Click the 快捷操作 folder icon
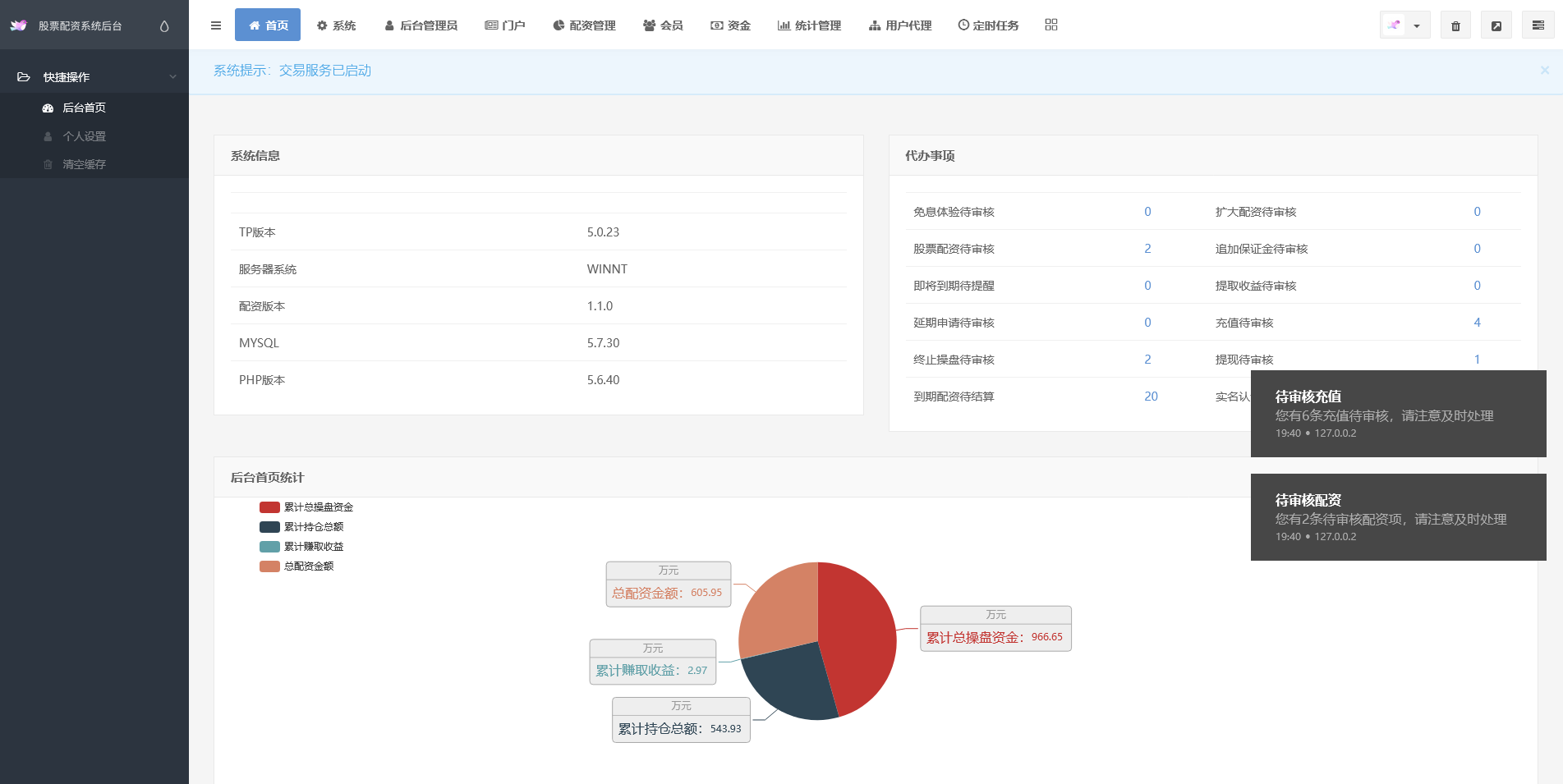 coord(24,77)
